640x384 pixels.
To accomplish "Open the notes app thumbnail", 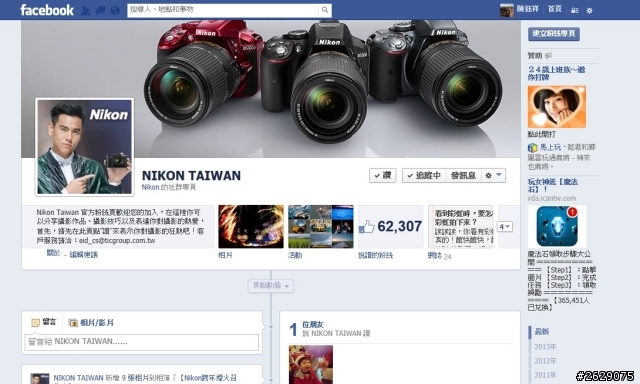I will click(x=460, y=226).
